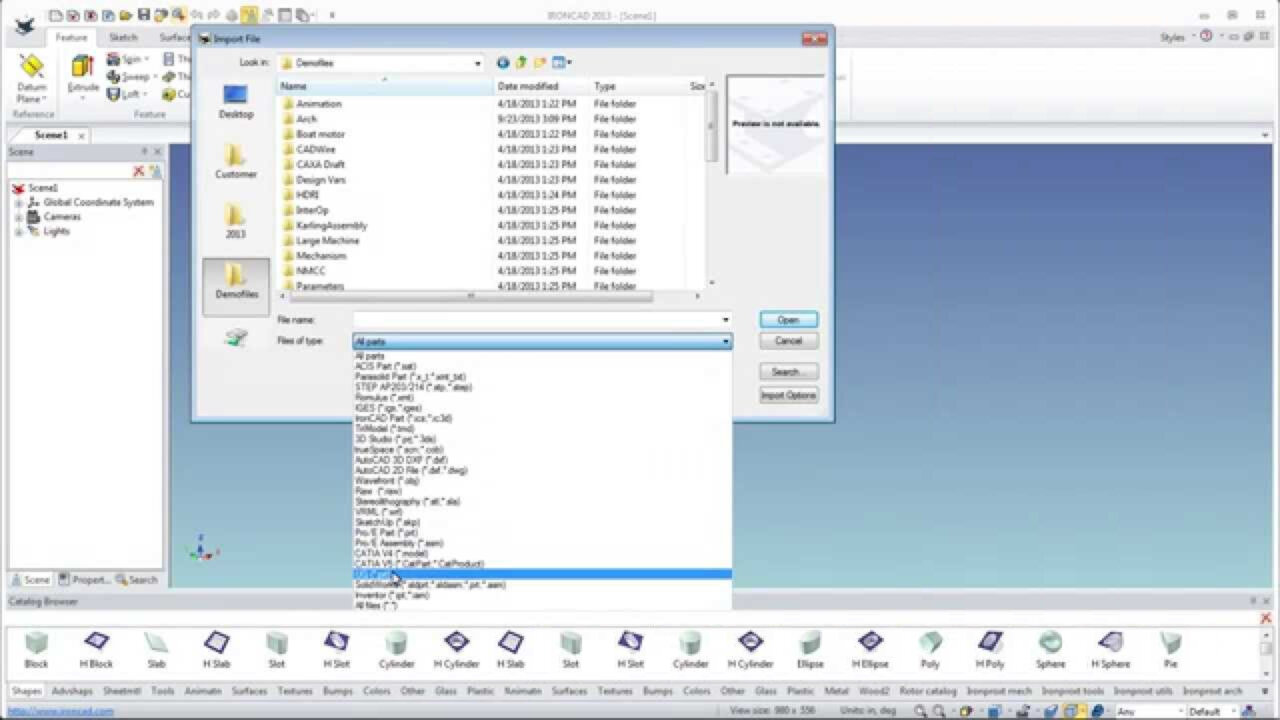This screenshot has height=720, width=1280.
Task: Open the Colors catalog tab
Action: coord(379,690)
